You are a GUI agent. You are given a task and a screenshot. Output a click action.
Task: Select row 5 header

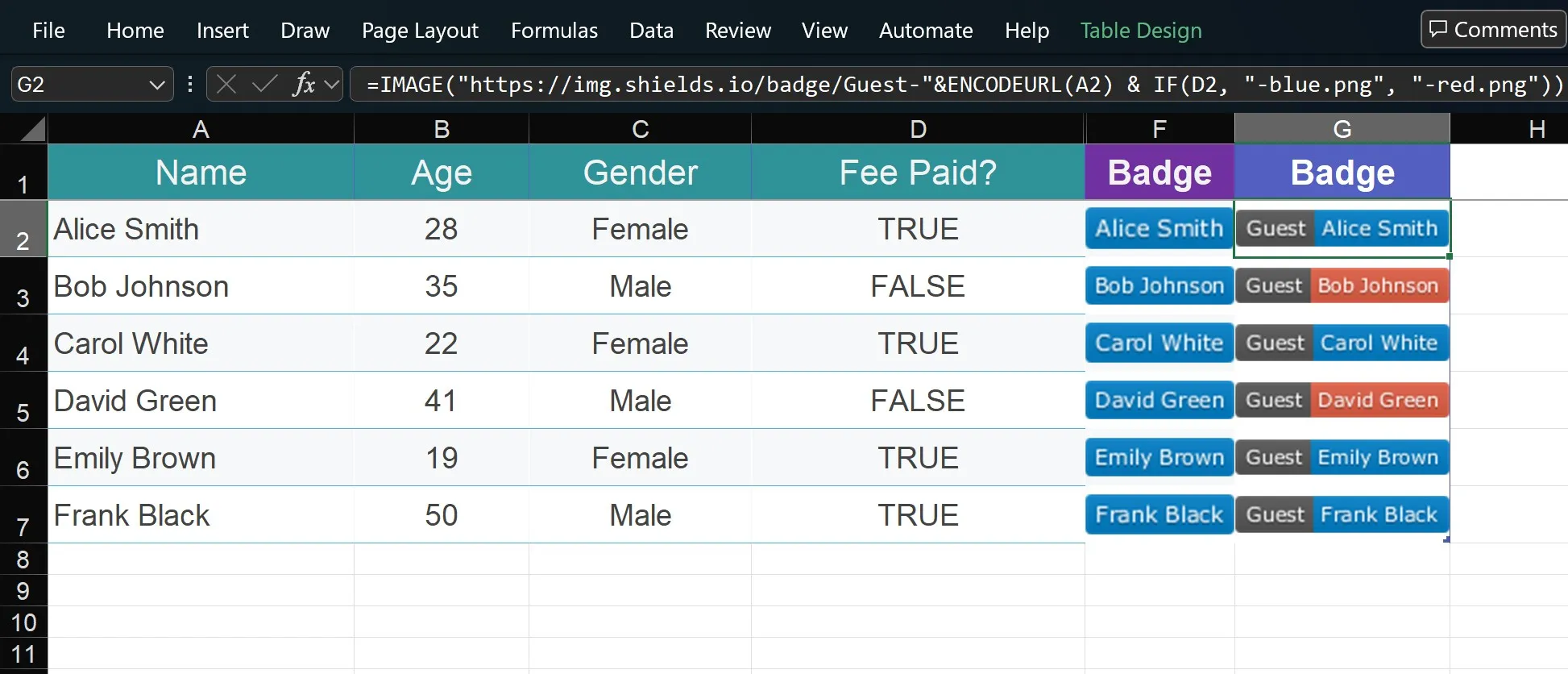(23, 401)
